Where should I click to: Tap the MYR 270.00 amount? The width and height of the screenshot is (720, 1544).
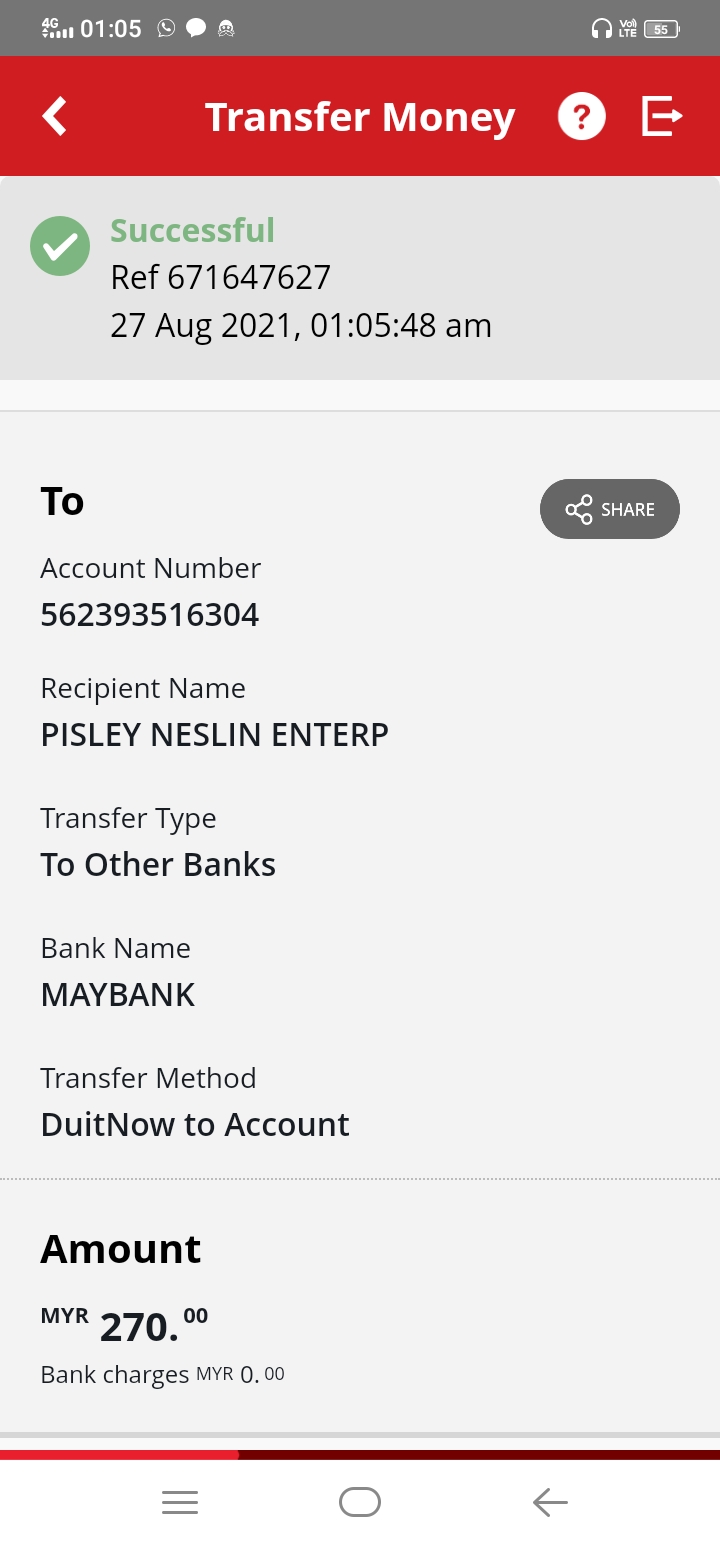pyautogui.click(x=124, y=1325)
